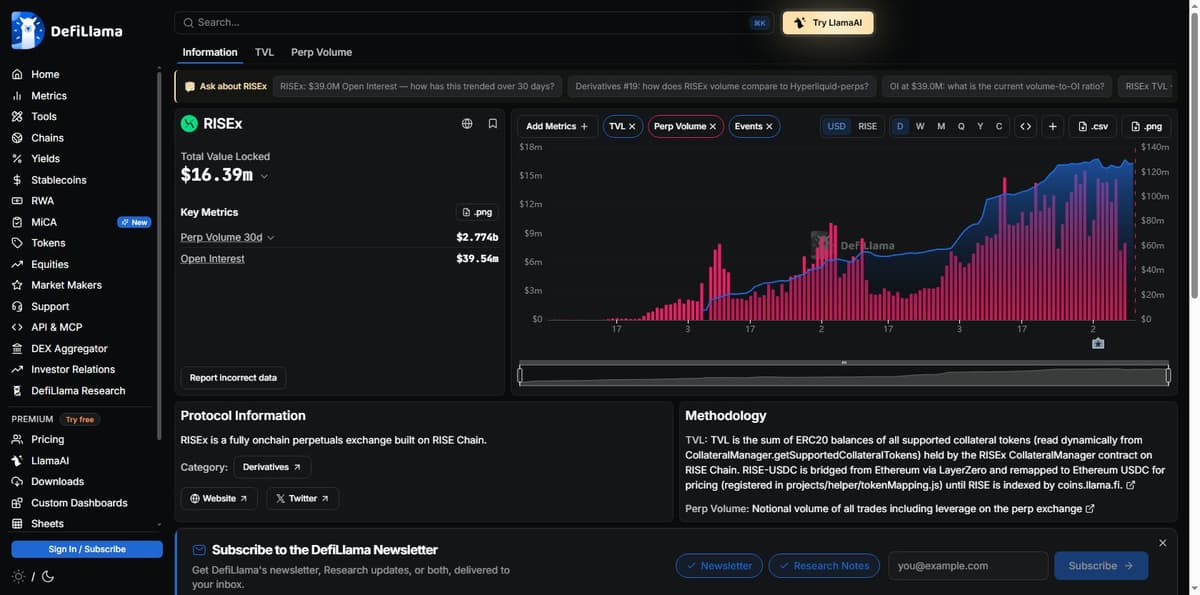Image resolution: width=1200 pixels, height=595 pixels.
Task: Open Equities in sidebar
Action: pyautogui.click(x=50, y=264)
